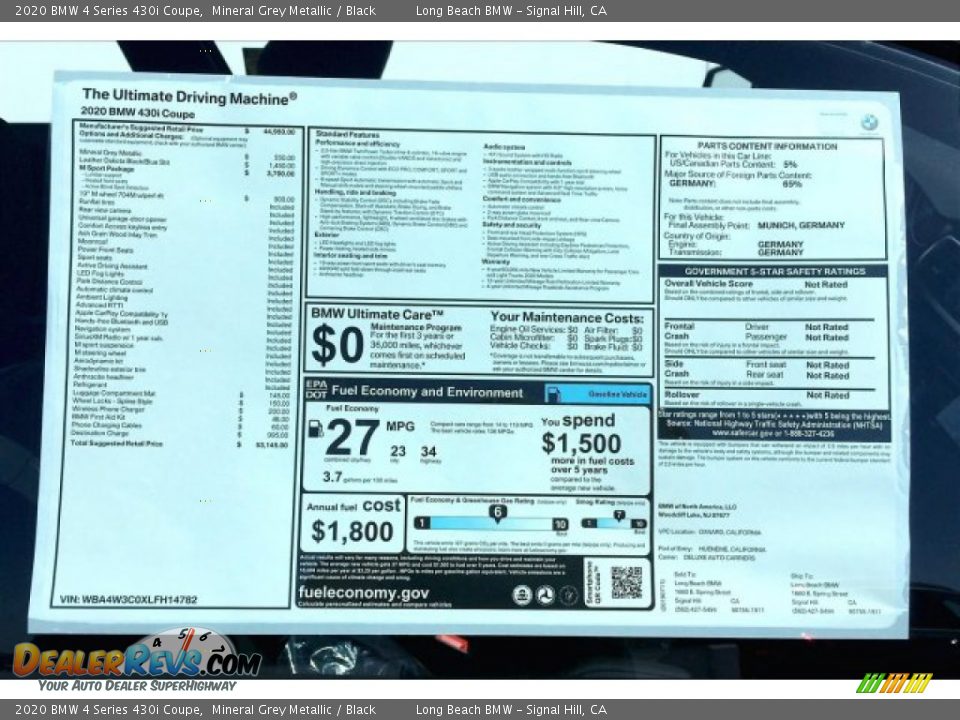This screenshot has width=960, height=720.
Task: Click the EPA DOT logo badge
Action: (x=317, y=389)
